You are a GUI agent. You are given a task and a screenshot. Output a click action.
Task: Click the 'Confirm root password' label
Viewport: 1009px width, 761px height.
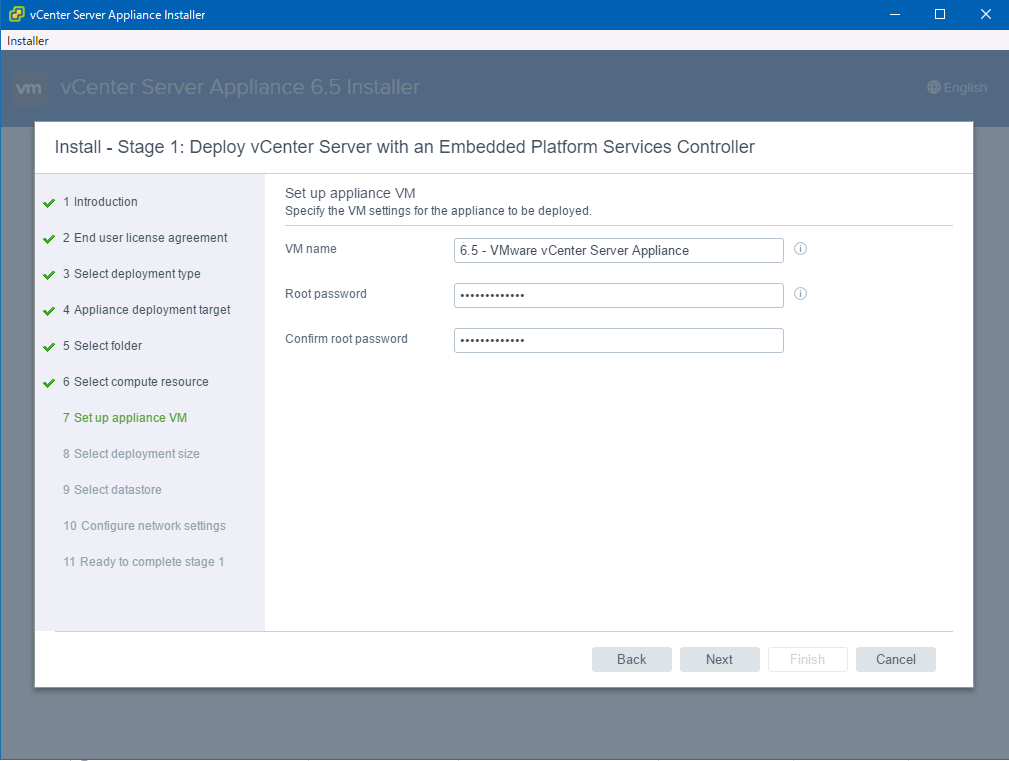coord(346,339)
